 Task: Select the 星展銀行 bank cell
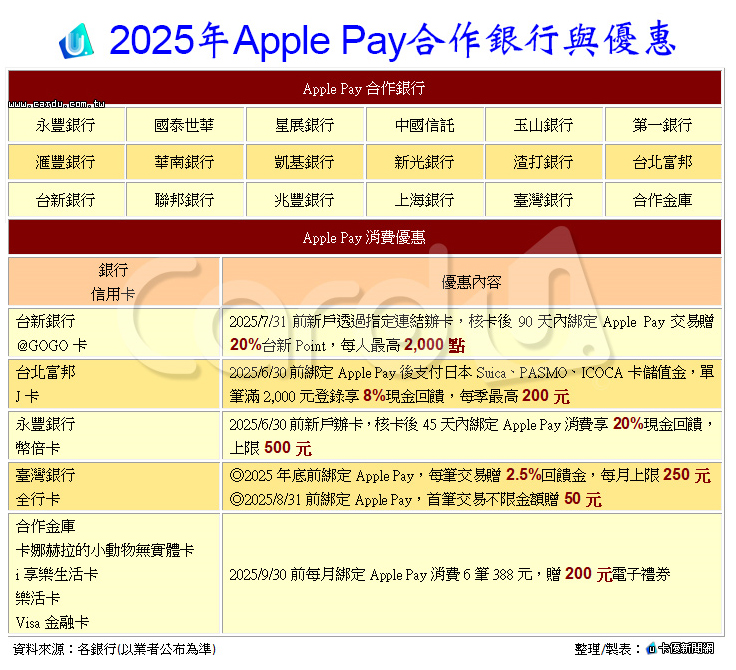305,125
